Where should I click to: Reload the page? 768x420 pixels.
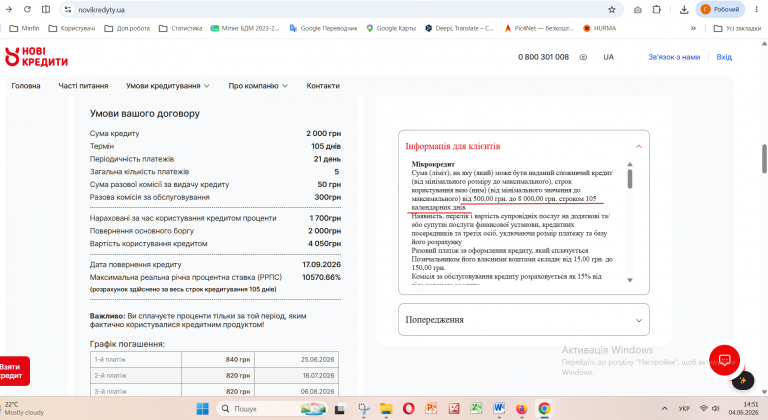pos(27,9)
